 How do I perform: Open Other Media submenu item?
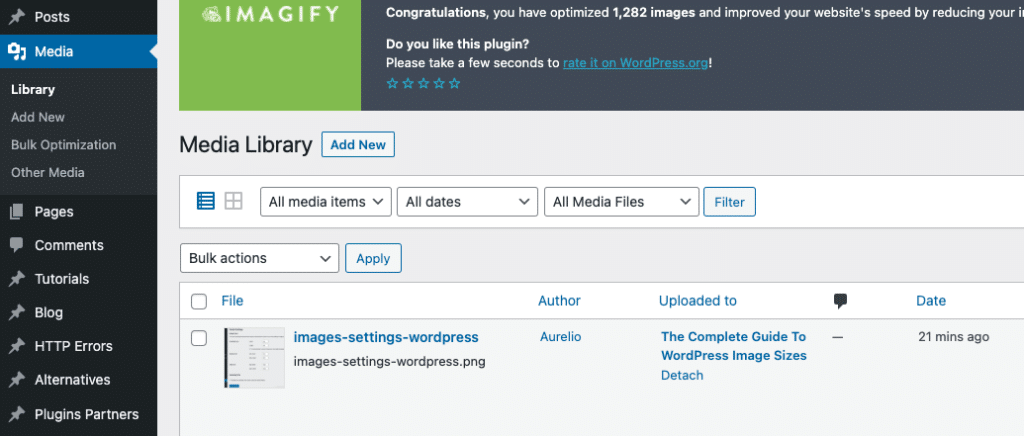(48, 173)
